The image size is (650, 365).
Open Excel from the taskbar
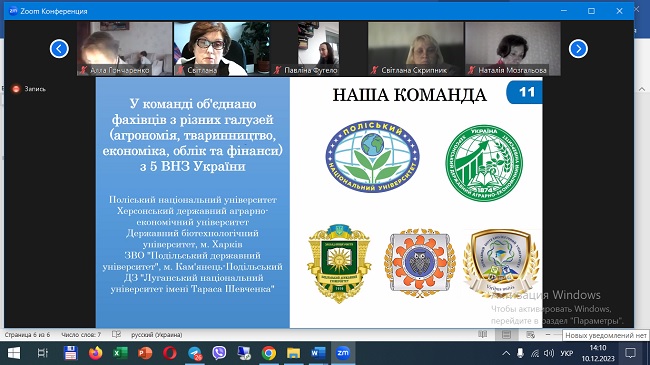[x=120, y=353]
